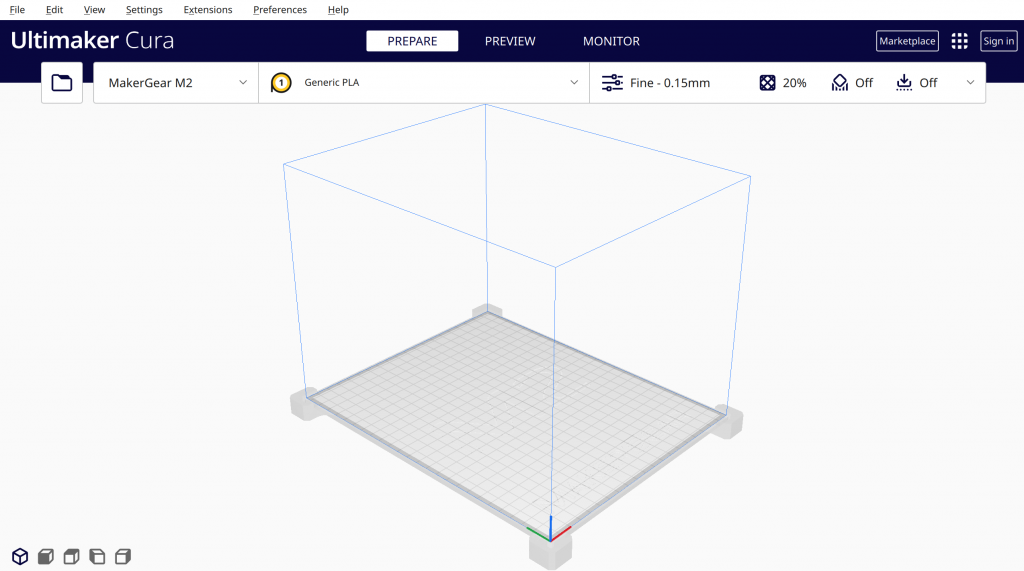Switch to the PREVIEW stage

[510, 41]
